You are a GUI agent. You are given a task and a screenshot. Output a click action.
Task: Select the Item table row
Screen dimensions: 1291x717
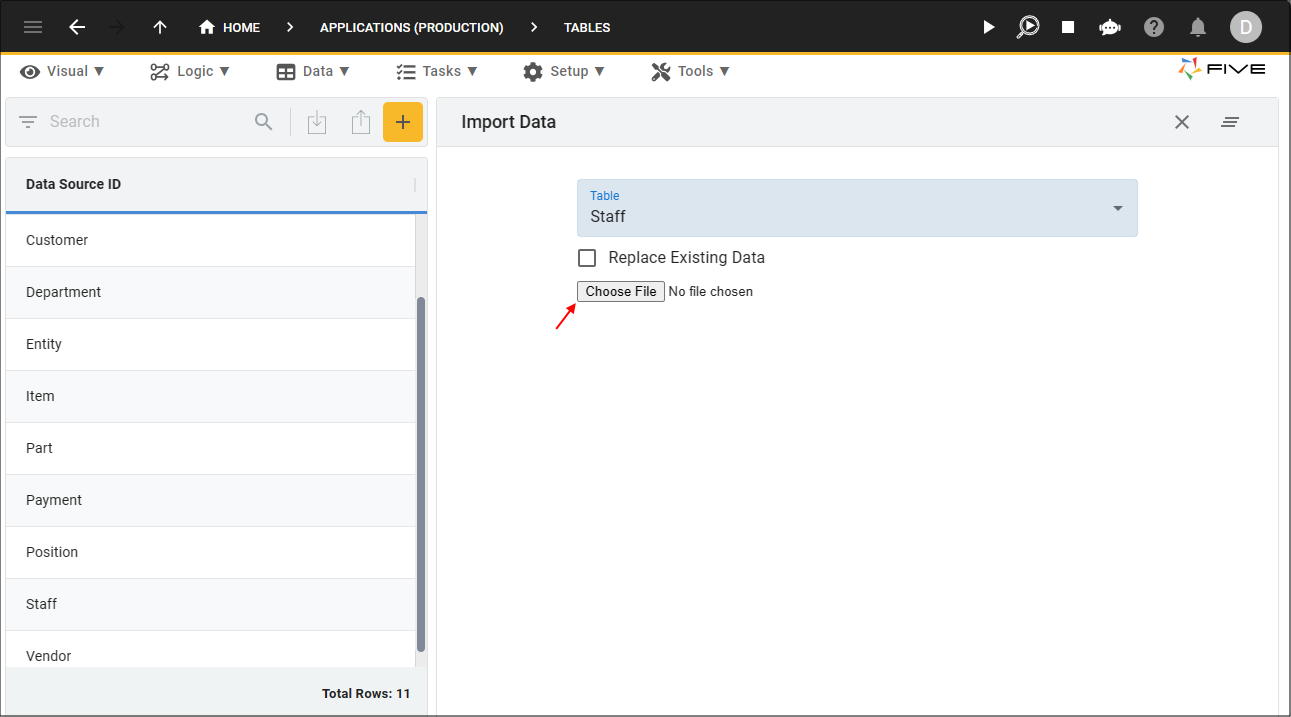[x=210, y=396]
